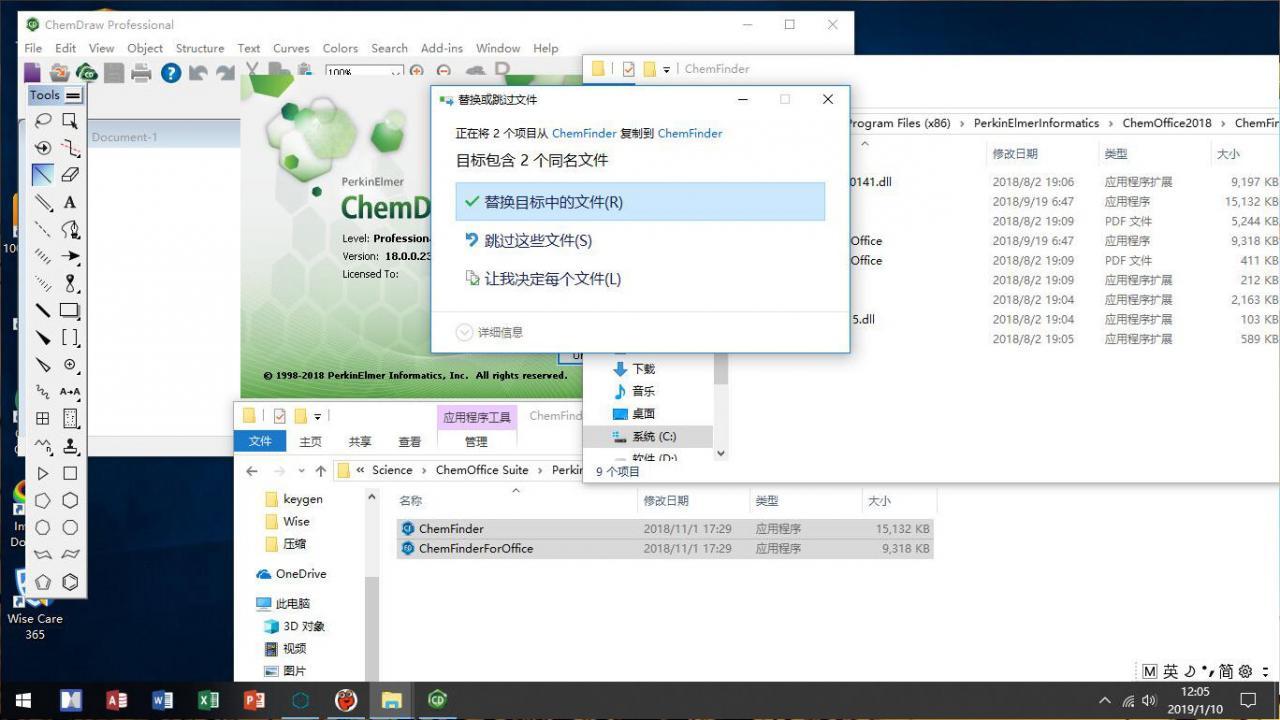Select the ChemFinderForOffice file
Screen dimensions: 1280x720
pos(665,548)
